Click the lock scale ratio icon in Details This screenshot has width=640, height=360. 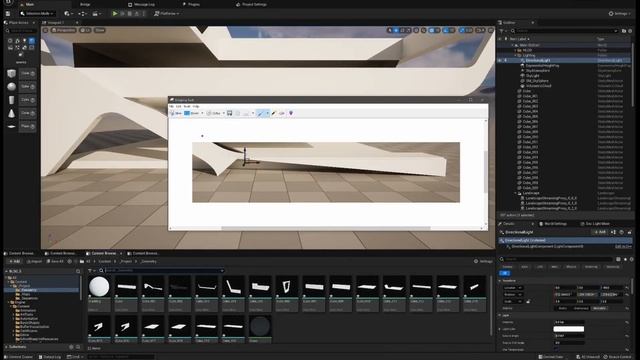coord(528,301)
